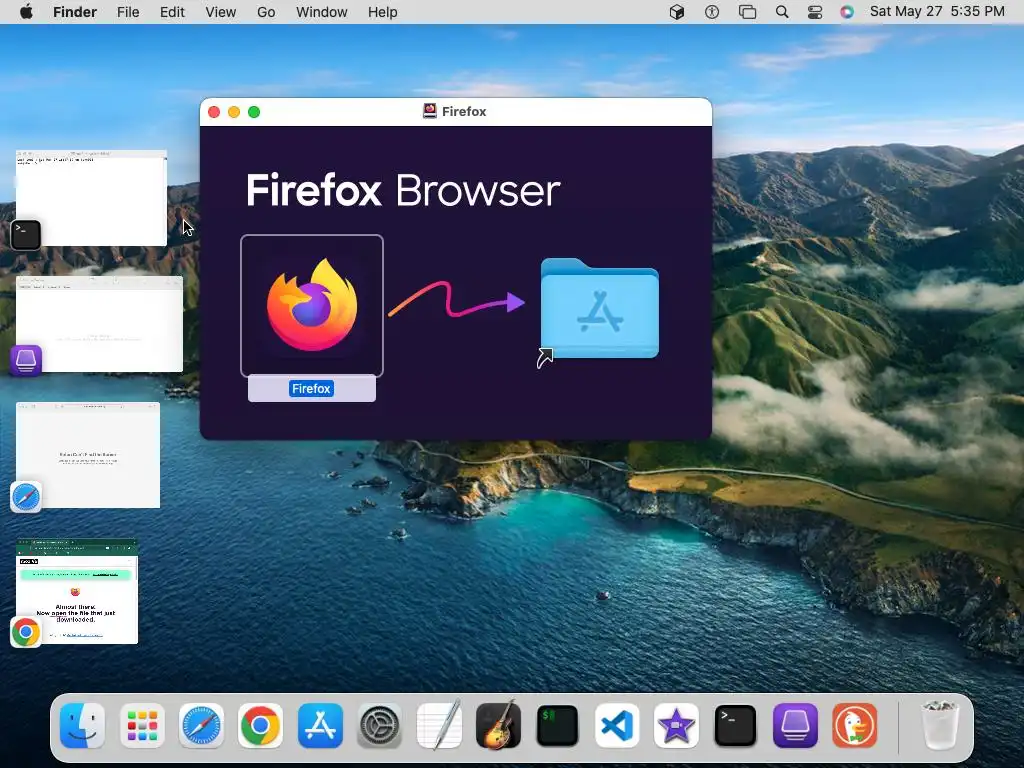This screenshot has height=768, width=1024.
Task: Open App Store from the Dock
Action: pos(320,726)
